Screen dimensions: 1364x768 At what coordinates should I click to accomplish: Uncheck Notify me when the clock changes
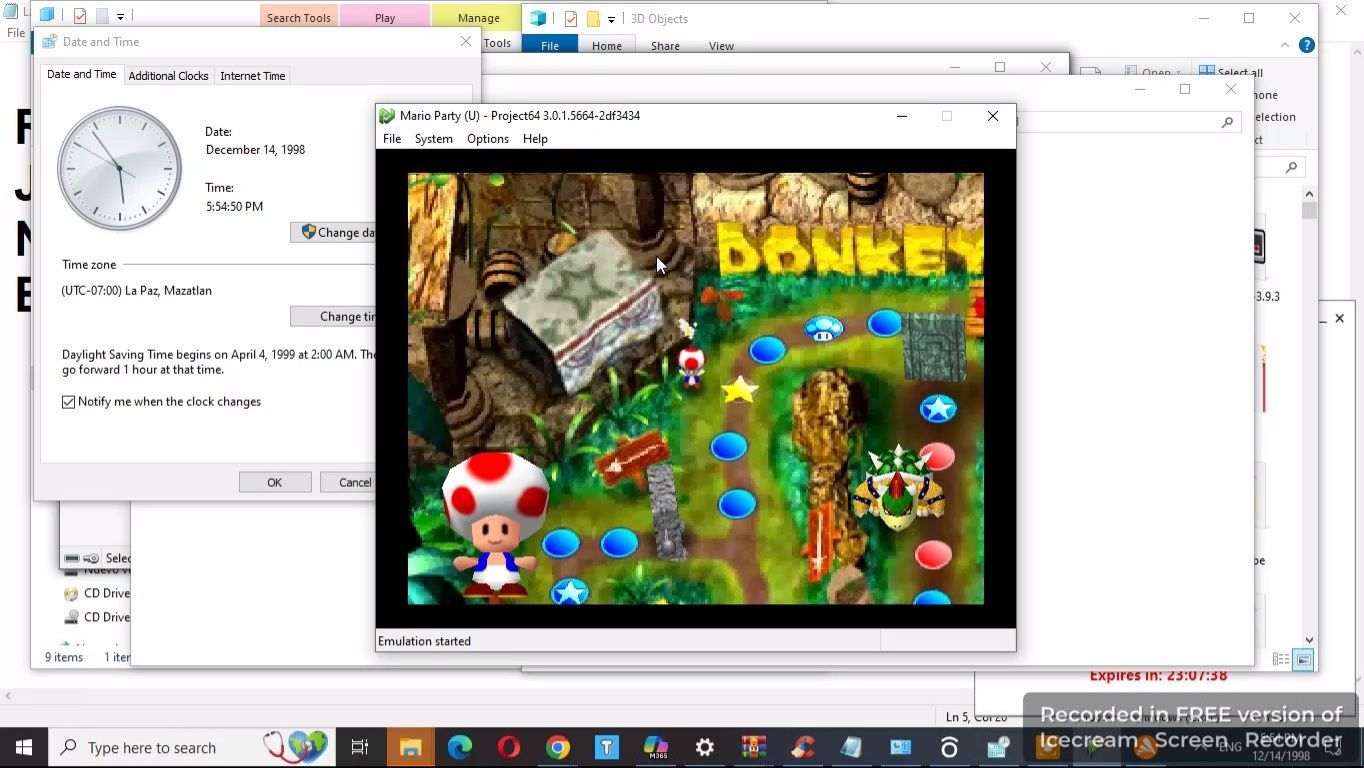pos(68,402)
